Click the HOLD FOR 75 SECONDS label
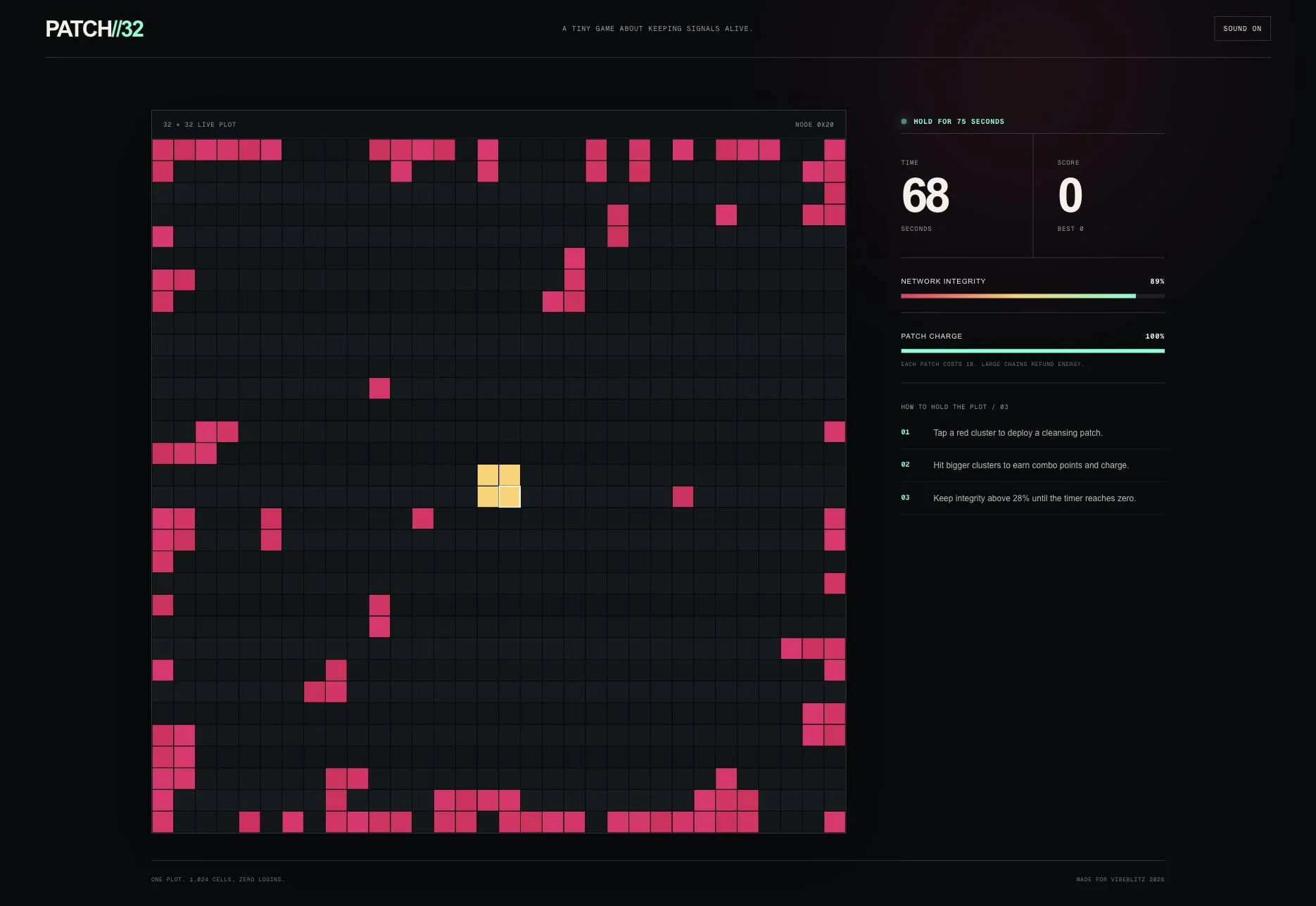Screen dimensions: 1316x906 pyautogui.click(x=958, y=122)
